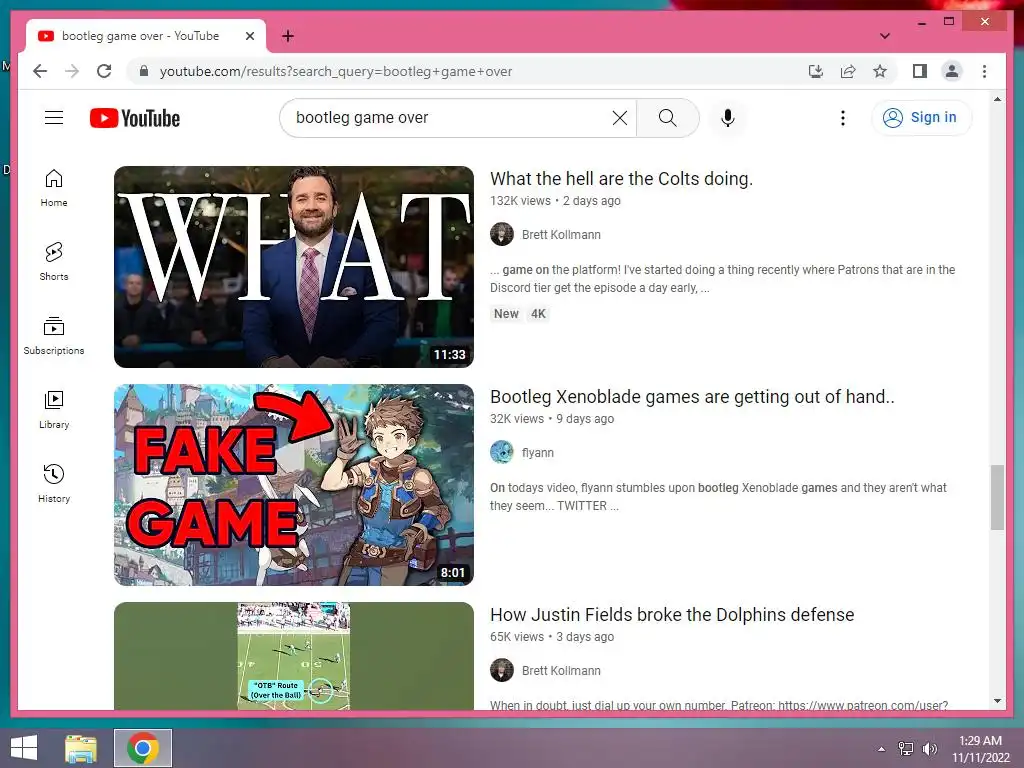The height and width of the screenshot is (768, 1024).
Task: Click the flyann channel avatar
Action: click(x=502, y=453)
